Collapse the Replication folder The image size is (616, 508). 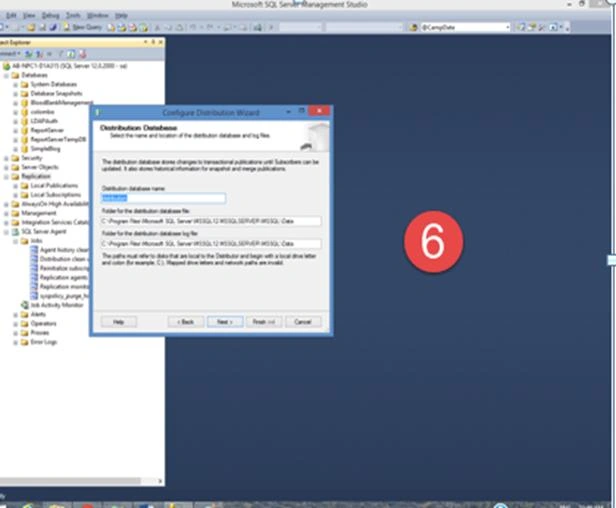coord(6,176)
